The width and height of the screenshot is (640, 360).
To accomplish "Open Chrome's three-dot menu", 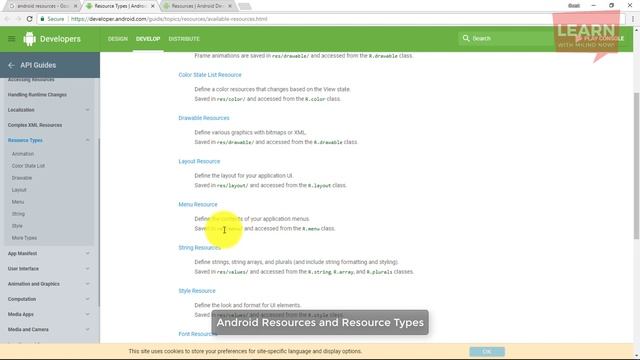I will [633, 19].
